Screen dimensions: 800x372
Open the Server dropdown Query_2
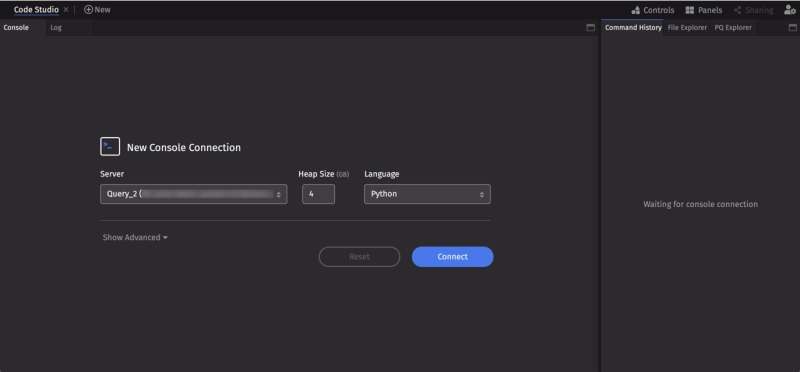194,194
